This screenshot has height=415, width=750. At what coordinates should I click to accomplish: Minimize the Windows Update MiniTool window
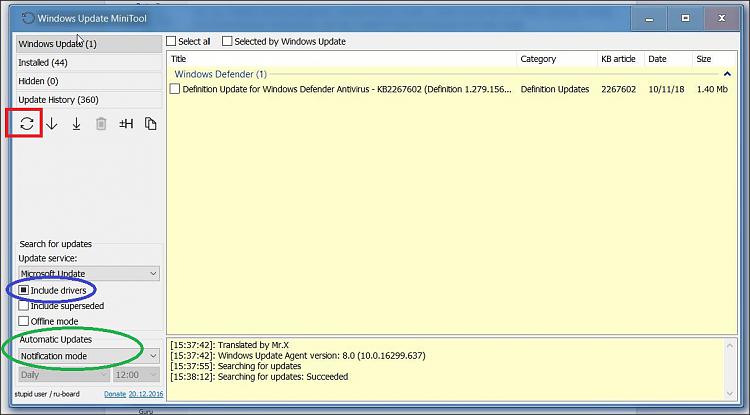pos(649,19)
